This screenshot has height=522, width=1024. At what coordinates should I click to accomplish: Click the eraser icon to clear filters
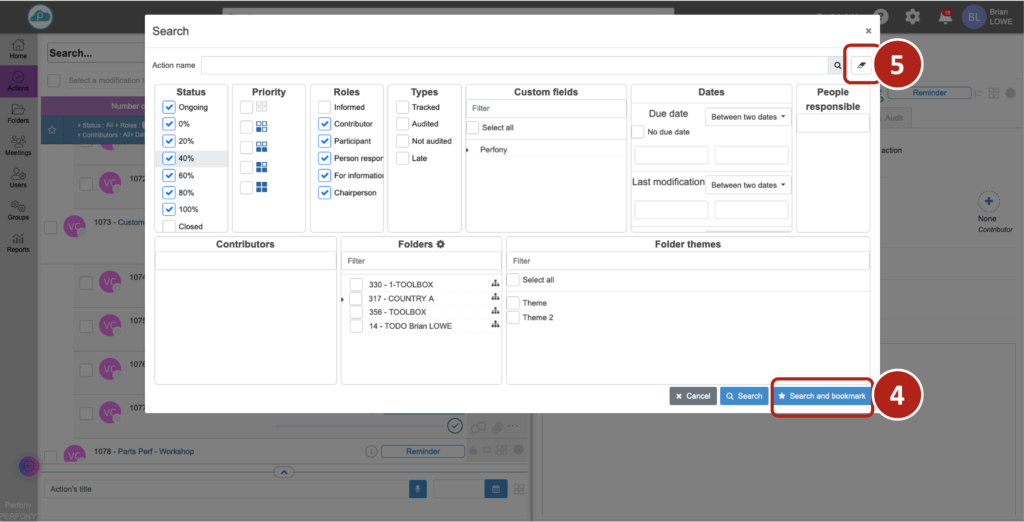point(862,65)
